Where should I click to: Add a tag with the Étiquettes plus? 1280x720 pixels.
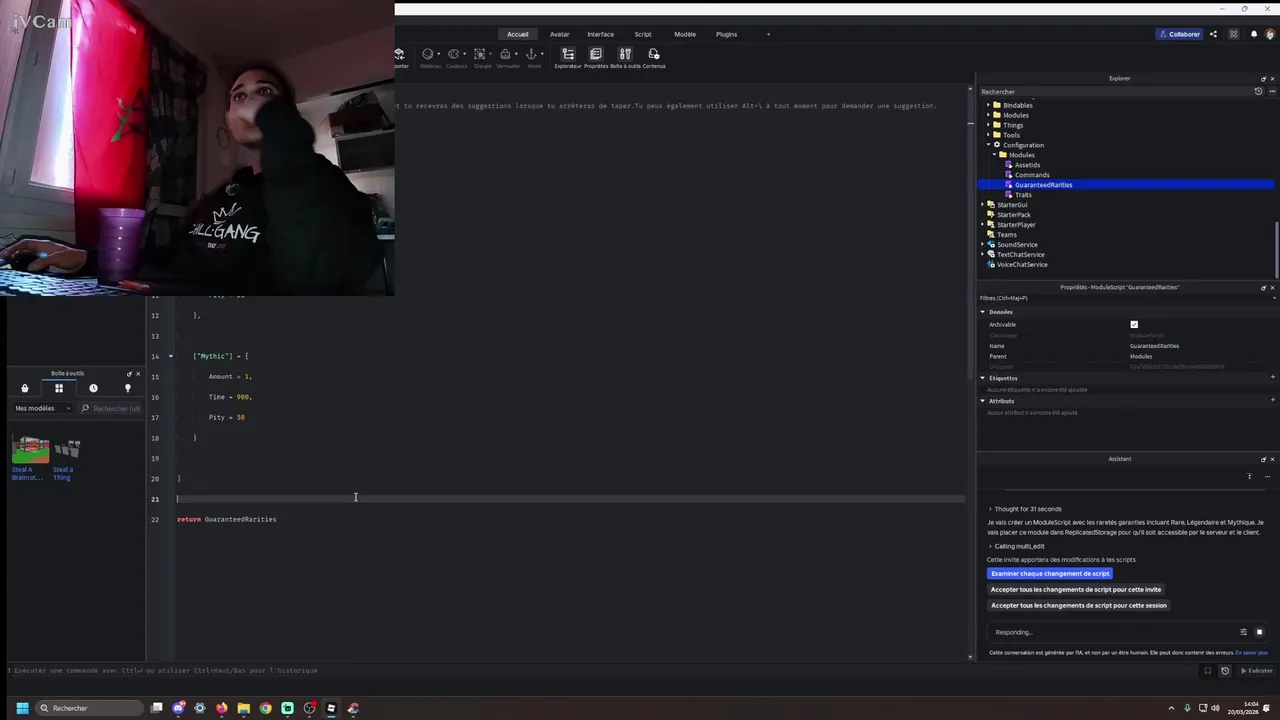[1272, 378]
